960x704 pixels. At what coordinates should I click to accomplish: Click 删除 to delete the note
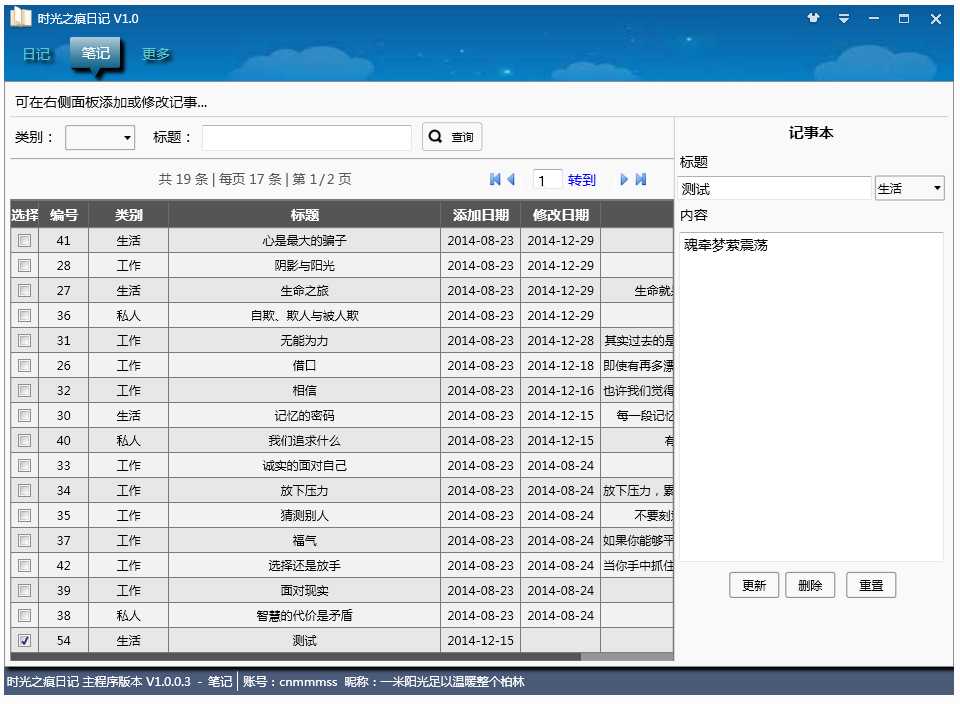(810, 584)
